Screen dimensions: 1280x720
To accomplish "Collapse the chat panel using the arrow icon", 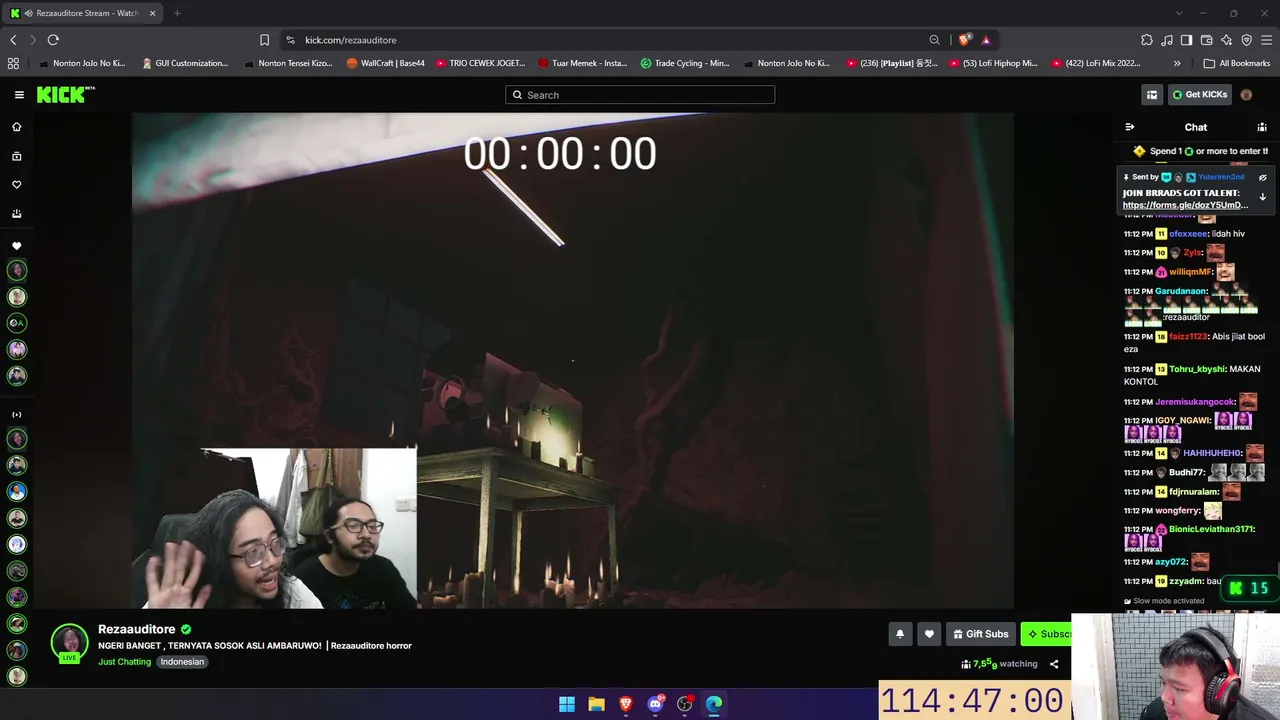I will (x=1130, y=127).
